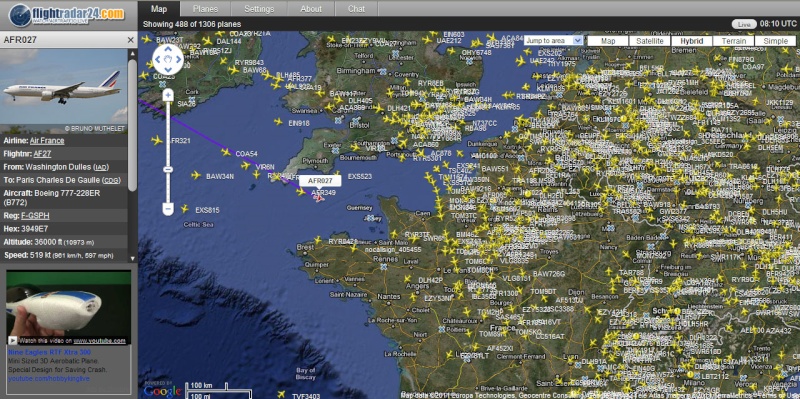Click the sidebar scroll up arrow
The image size is (800, 399).
tap(133, 53)
